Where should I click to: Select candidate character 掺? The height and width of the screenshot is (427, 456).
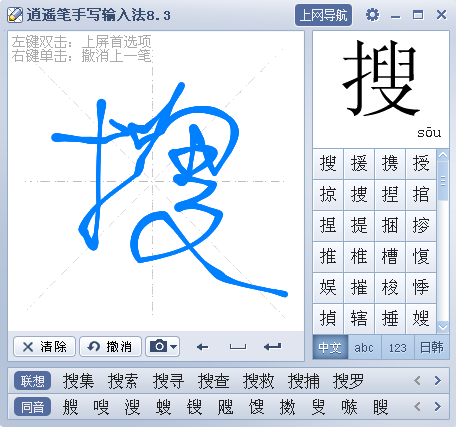421,226
